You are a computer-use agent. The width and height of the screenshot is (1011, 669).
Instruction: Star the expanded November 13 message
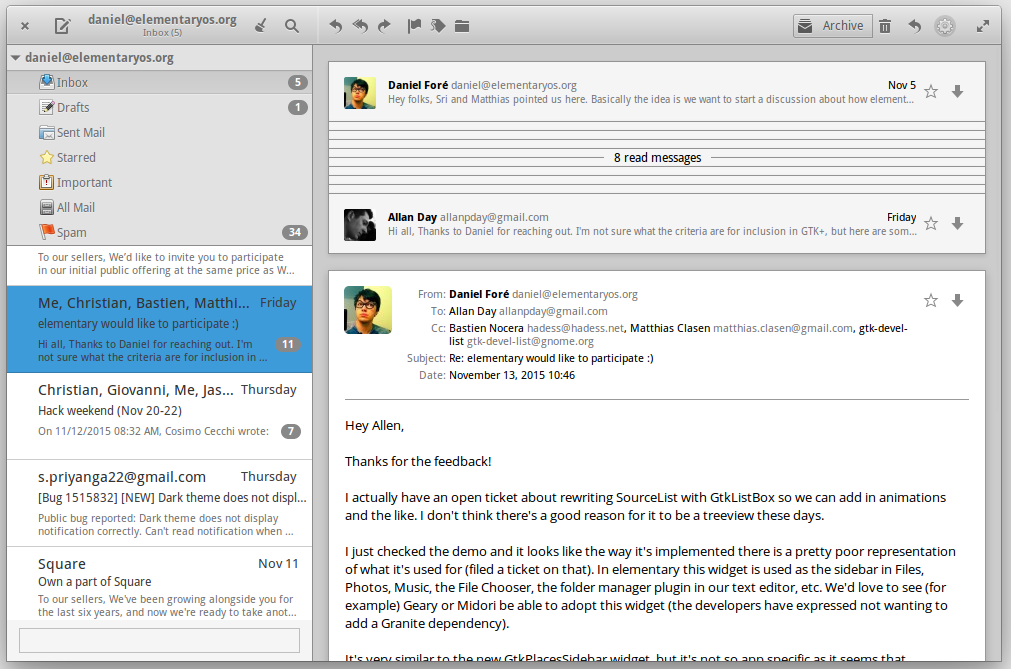[x=931, y=300]
